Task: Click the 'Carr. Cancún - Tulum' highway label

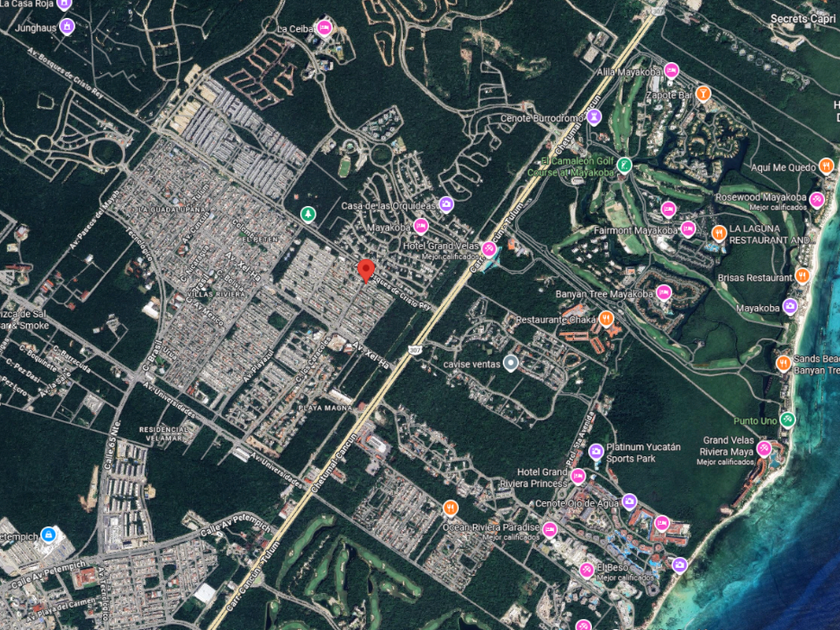Action: (252, 577)
